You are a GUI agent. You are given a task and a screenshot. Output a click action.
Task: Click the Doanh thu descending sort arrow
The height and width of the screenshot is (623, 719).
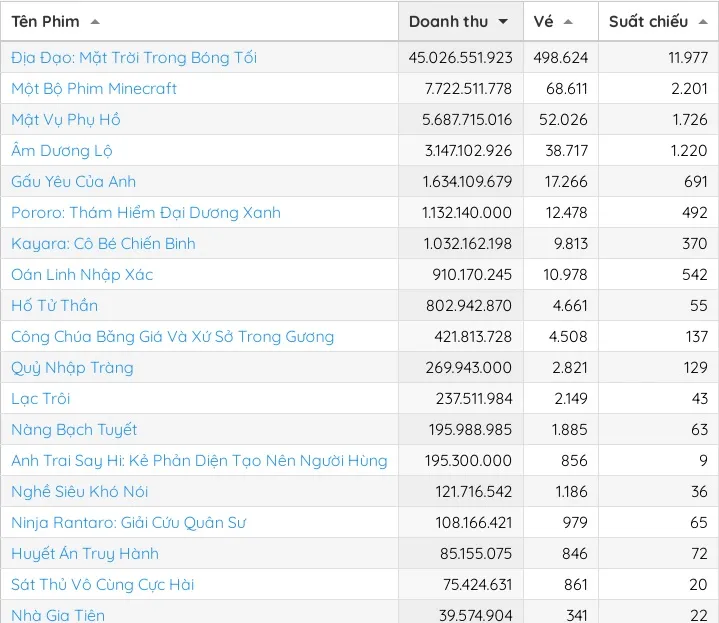pos(503,22)
